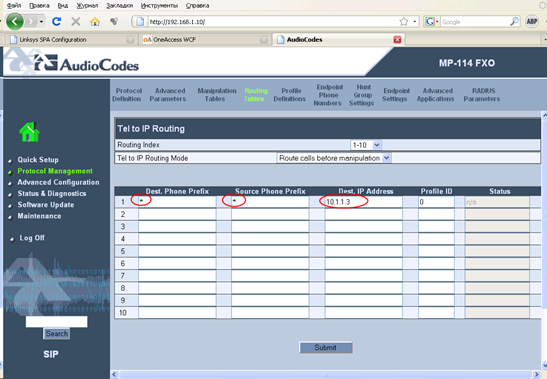Open the Файл menu
Image resolution: width=547 pixels, height=379 pixels.
point(14,5)
